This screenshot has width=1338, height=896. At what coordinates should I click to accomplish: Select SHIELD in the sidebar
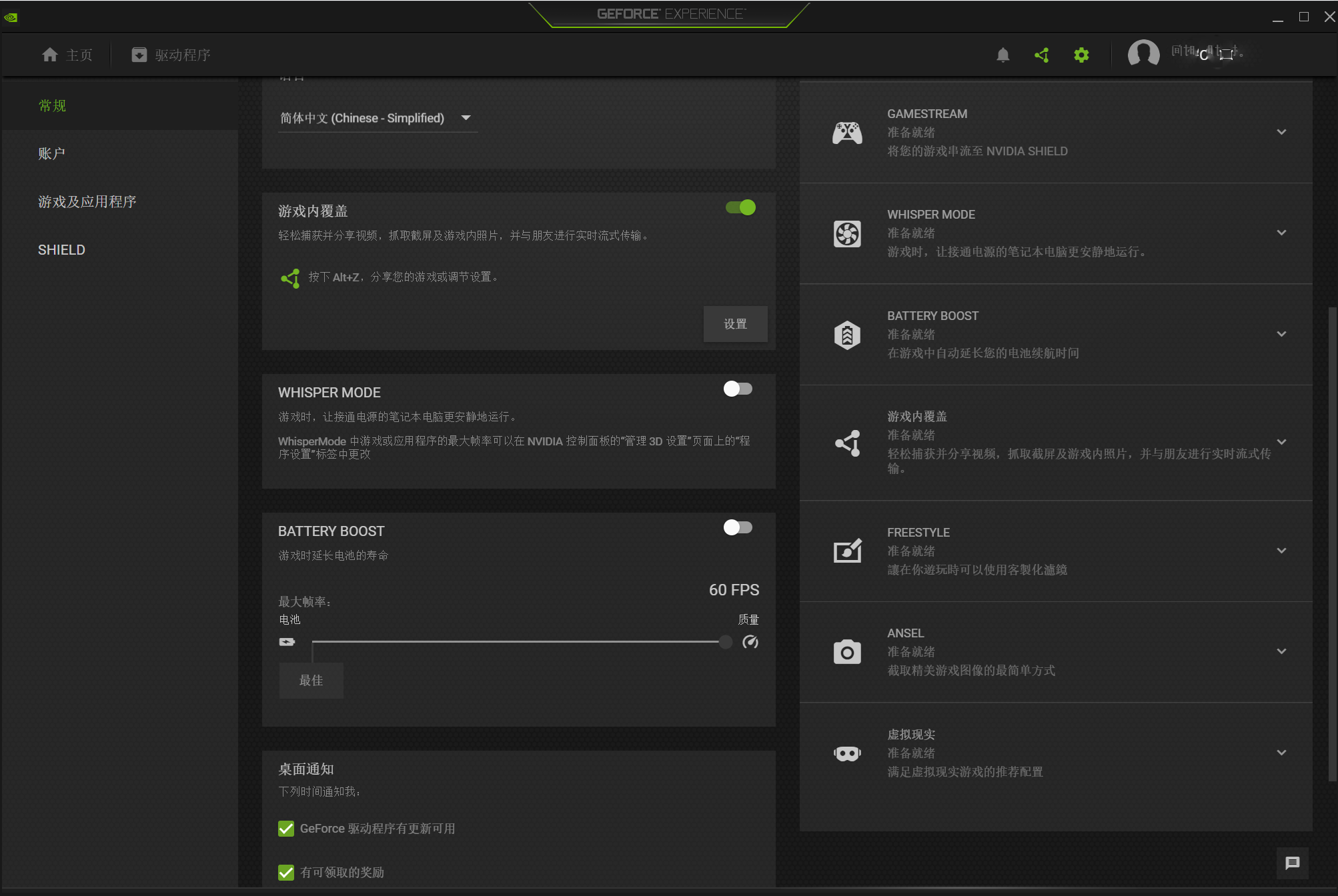point(120,249)
